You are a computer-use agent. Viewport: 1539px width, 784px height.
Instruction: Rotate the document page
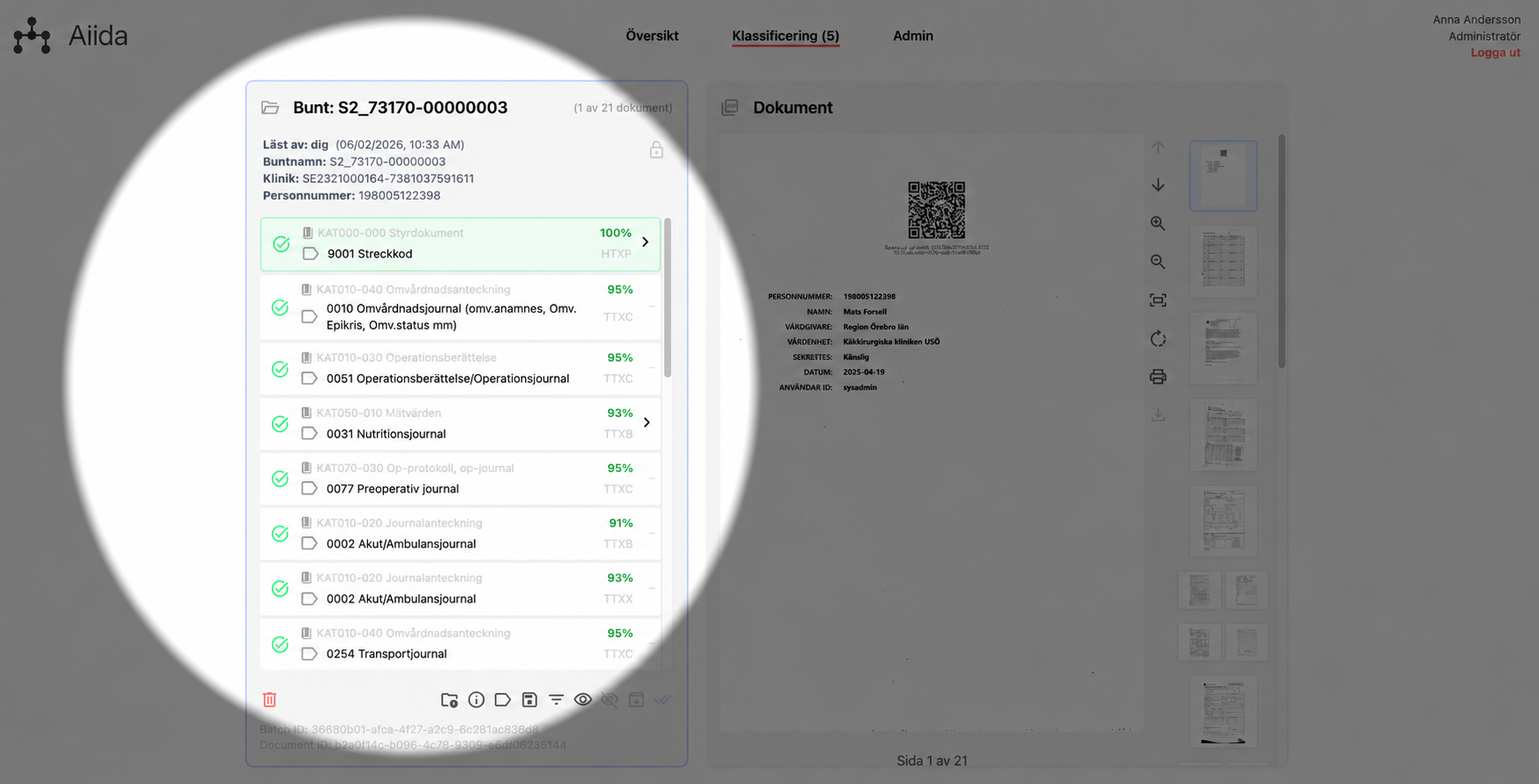tap(1158, 339)
